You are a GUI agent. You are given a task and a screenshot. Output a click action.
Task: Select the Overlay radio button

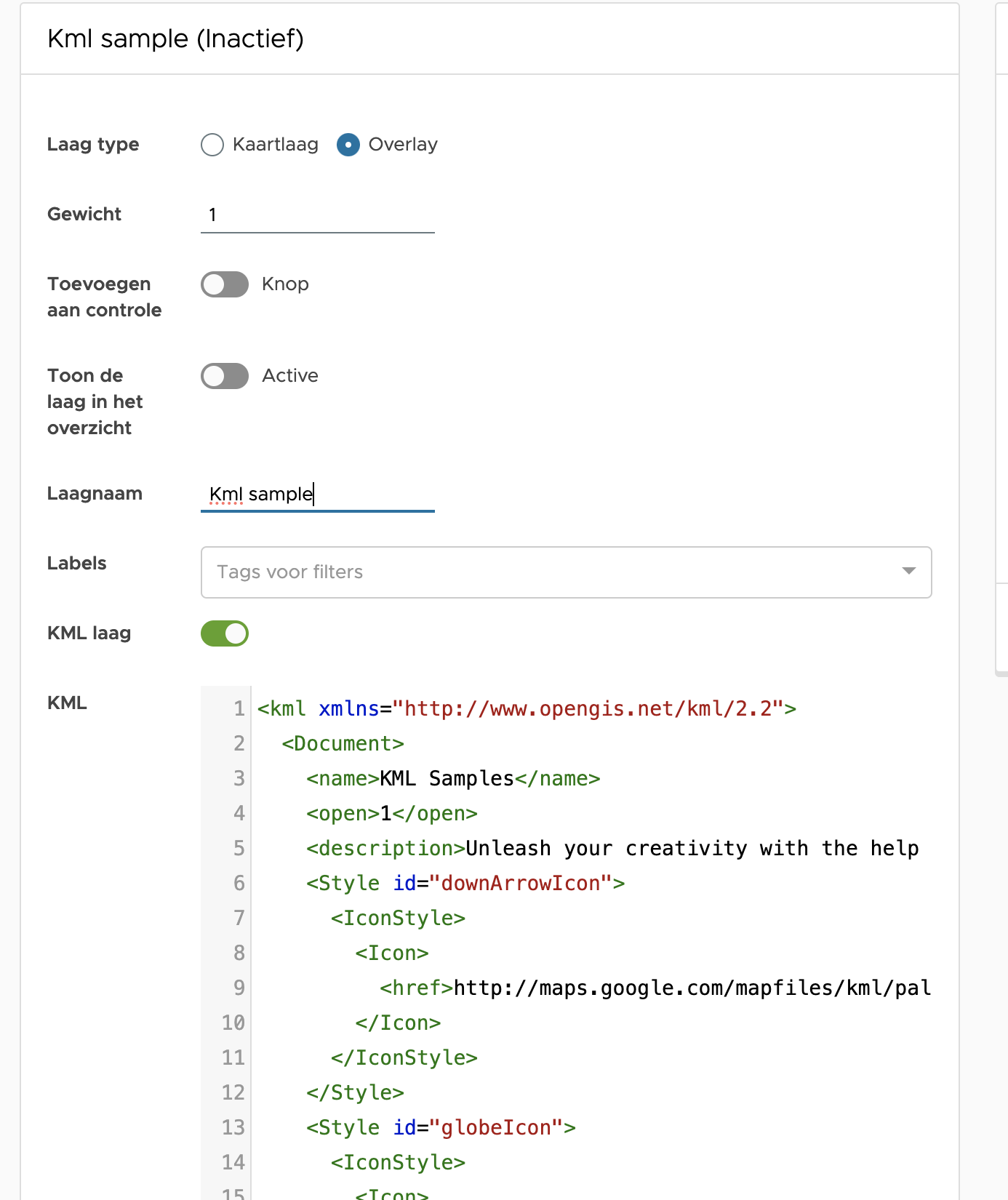pos(348,145)
